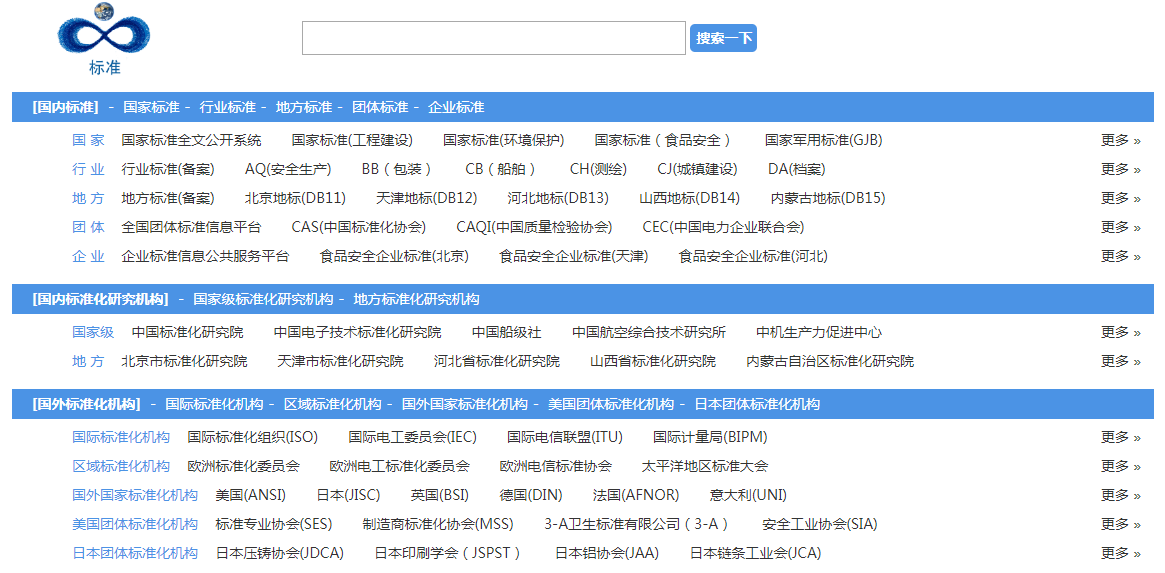
Task: Open 国家标准 in the blue header bar
Action: point(151,107)
